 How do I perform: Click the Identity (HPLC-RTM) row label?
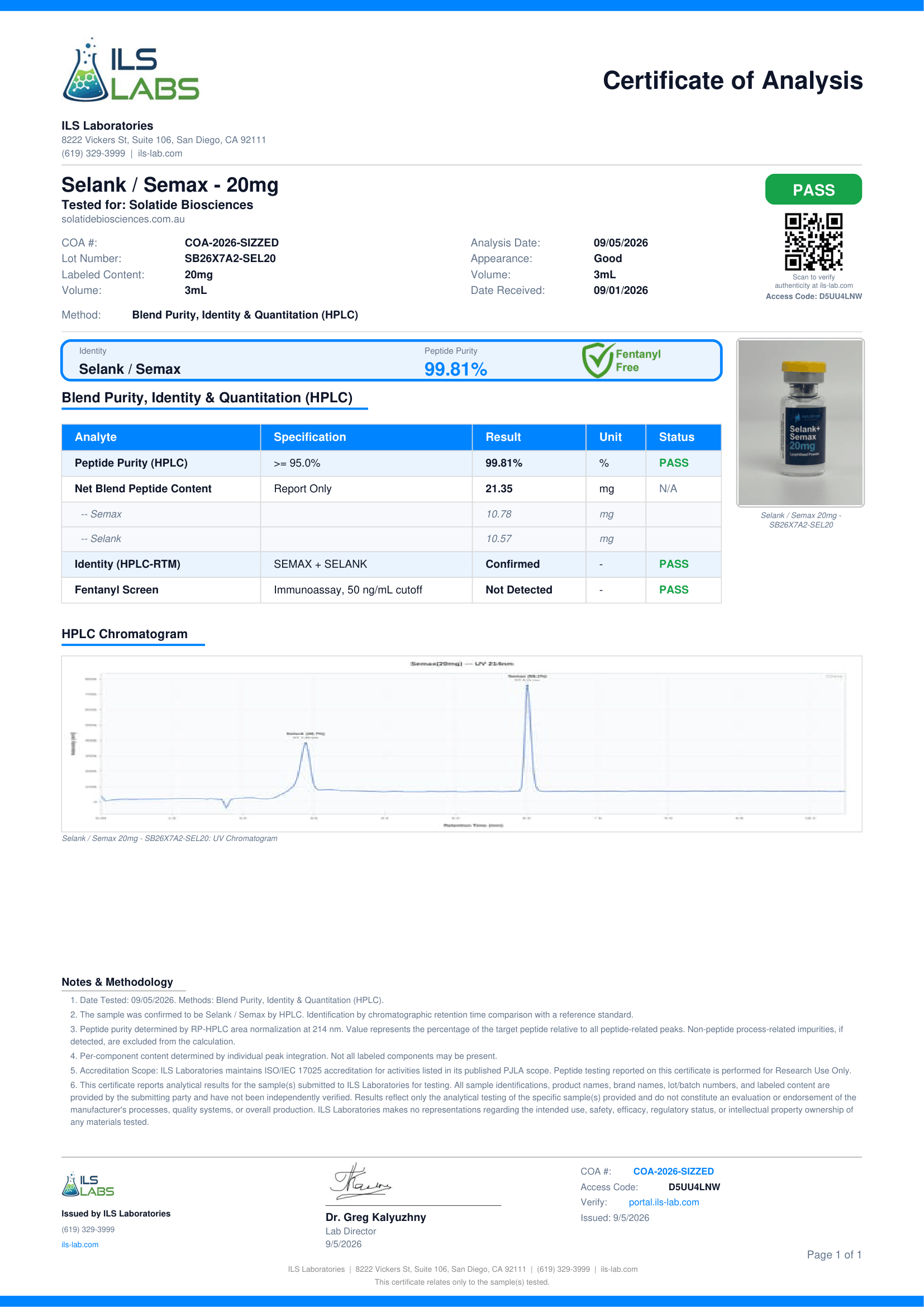[x=127, y=564]
